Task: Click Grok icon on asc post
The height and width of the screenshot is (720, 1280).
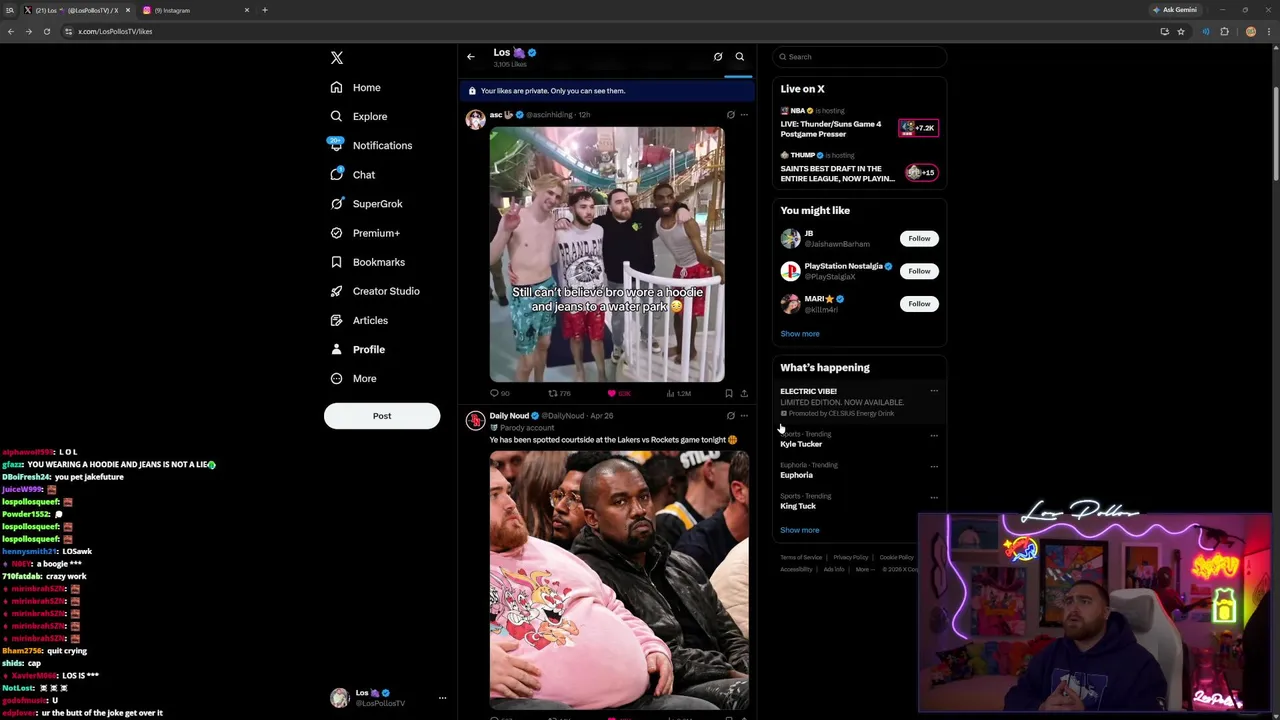Action: pos(730,115)
